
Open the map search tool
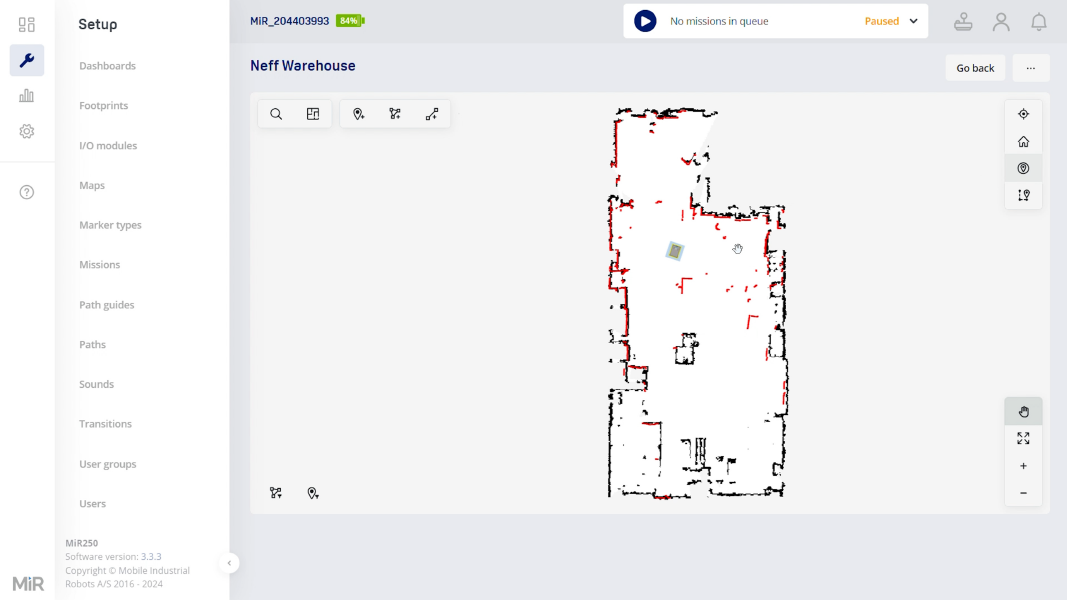click(276, 113)
